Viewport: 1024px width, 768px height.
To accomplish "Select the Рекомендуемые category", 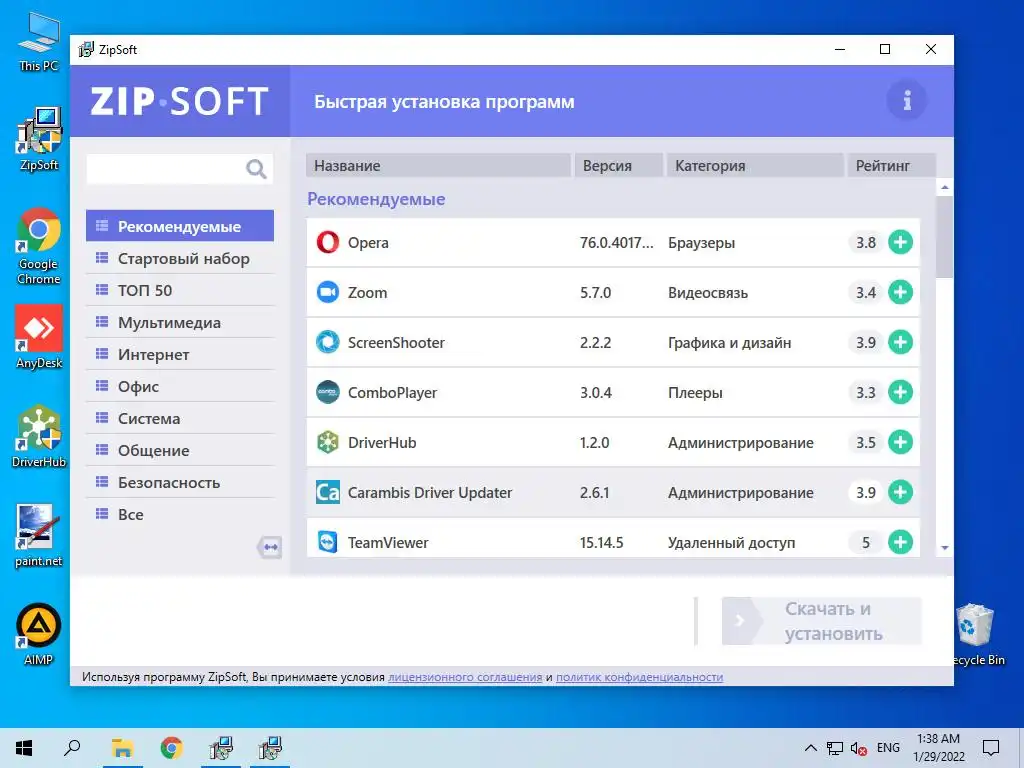I will tap(180, 226).
